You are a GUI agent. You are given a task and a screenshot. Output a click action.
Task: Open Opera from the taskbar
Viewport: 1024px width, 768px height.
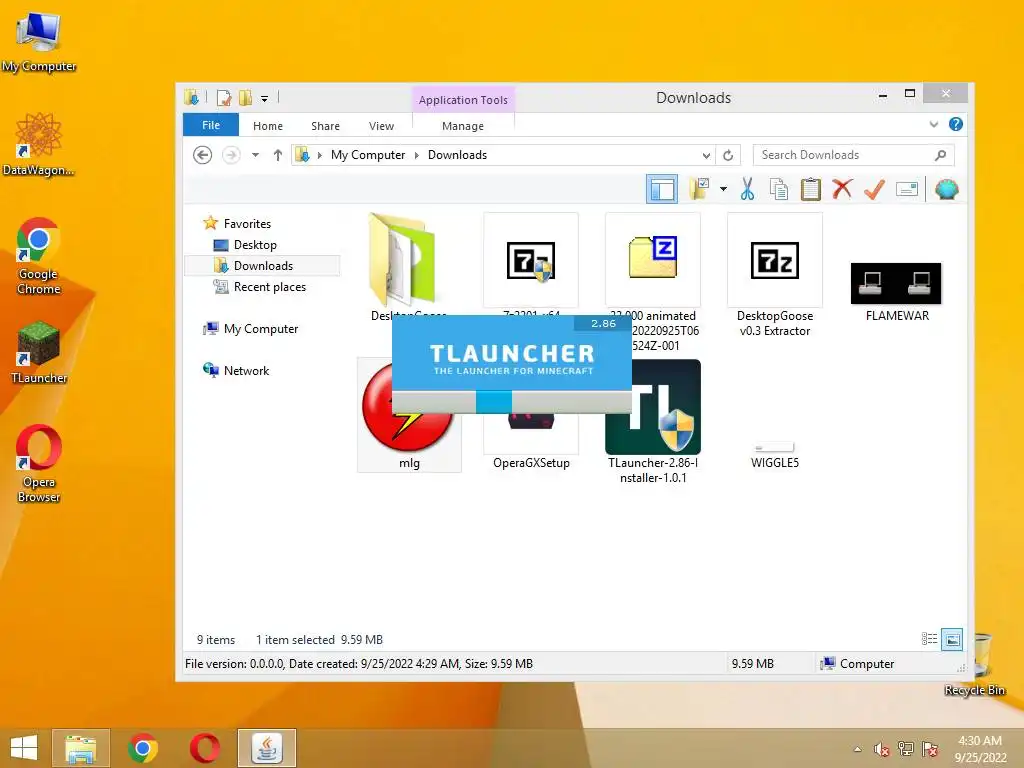[204, 748]
